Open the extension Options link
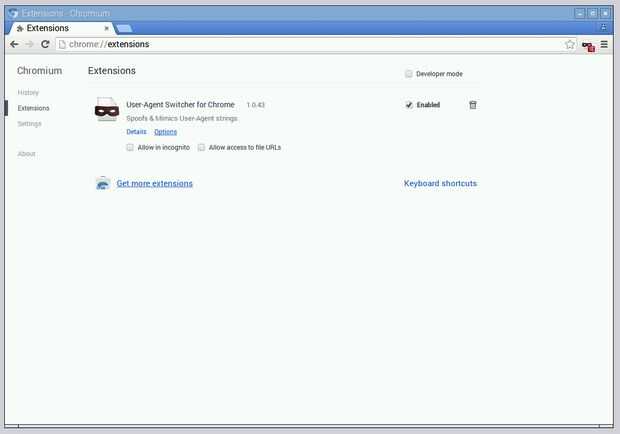 coord(165,132)
